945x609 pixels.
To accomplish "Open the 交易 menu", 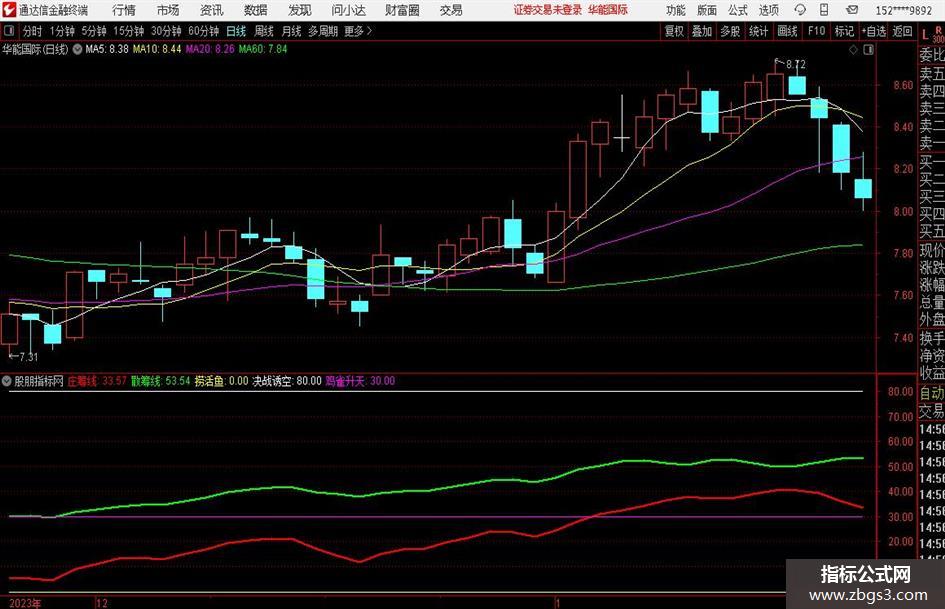I will (x=451, y=10).
